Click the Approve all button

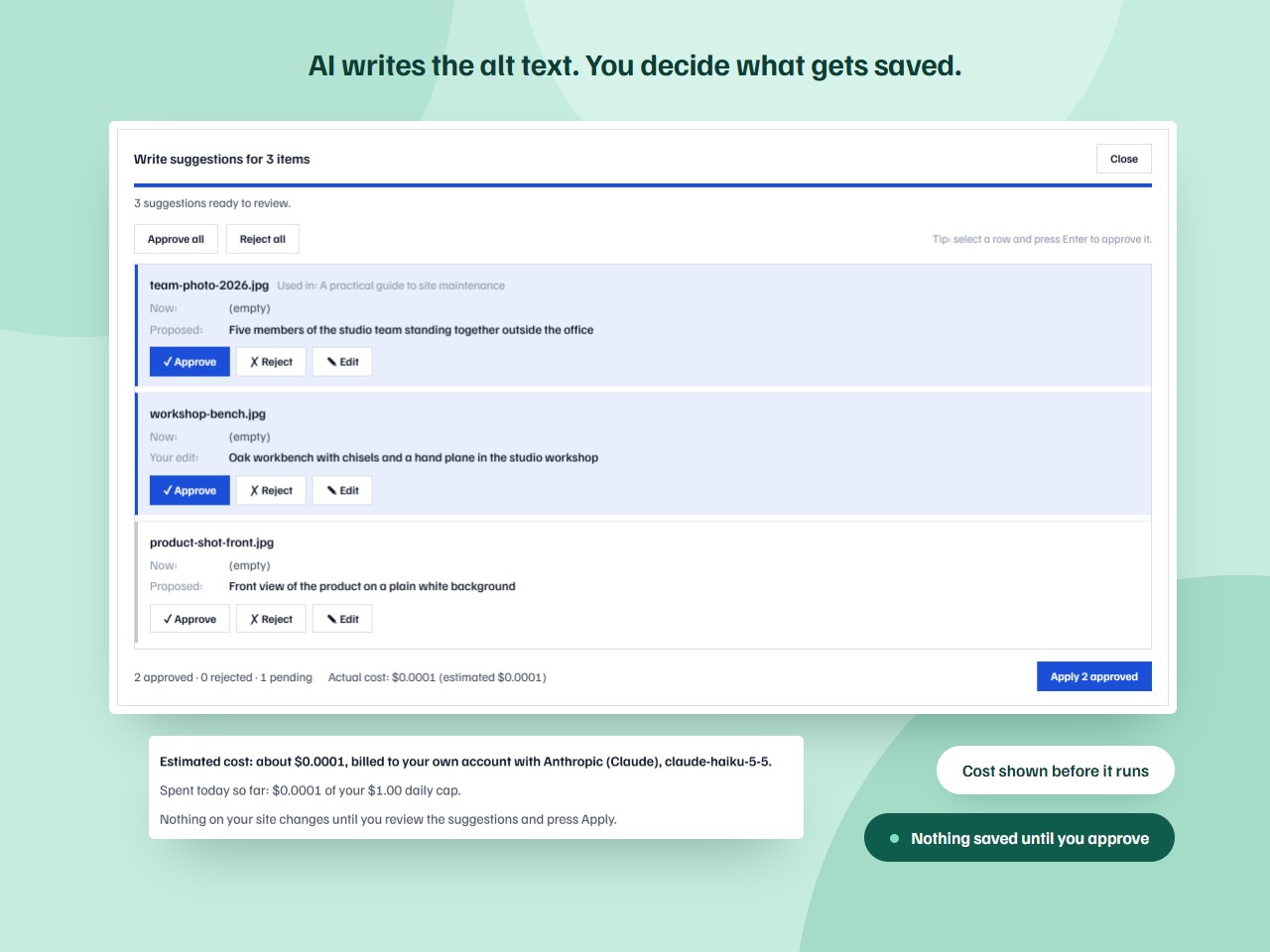point(176,239)
